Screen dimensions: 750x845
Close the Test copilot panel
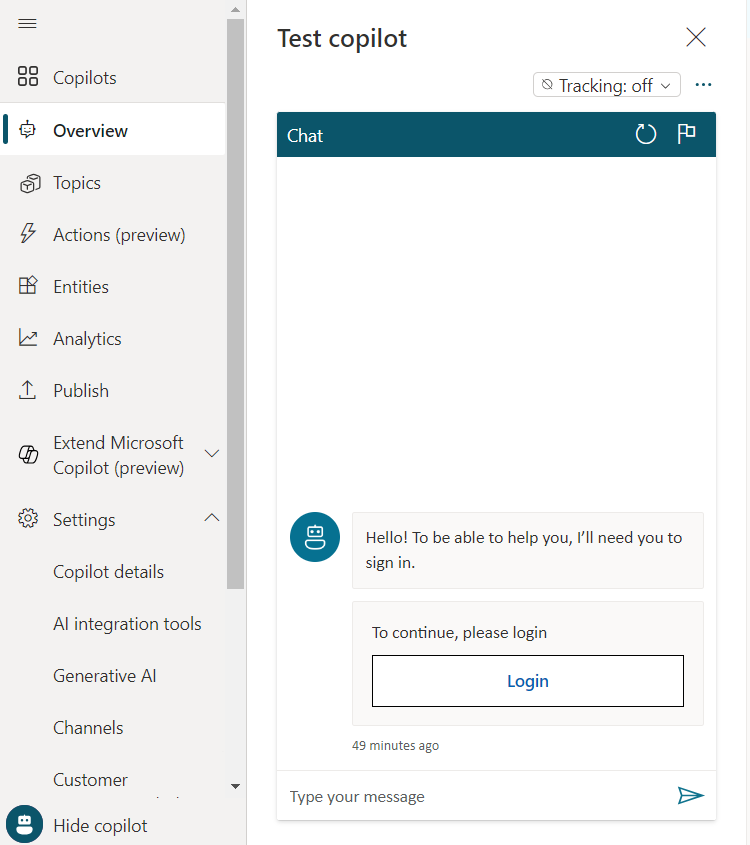[x=695, y=38]
